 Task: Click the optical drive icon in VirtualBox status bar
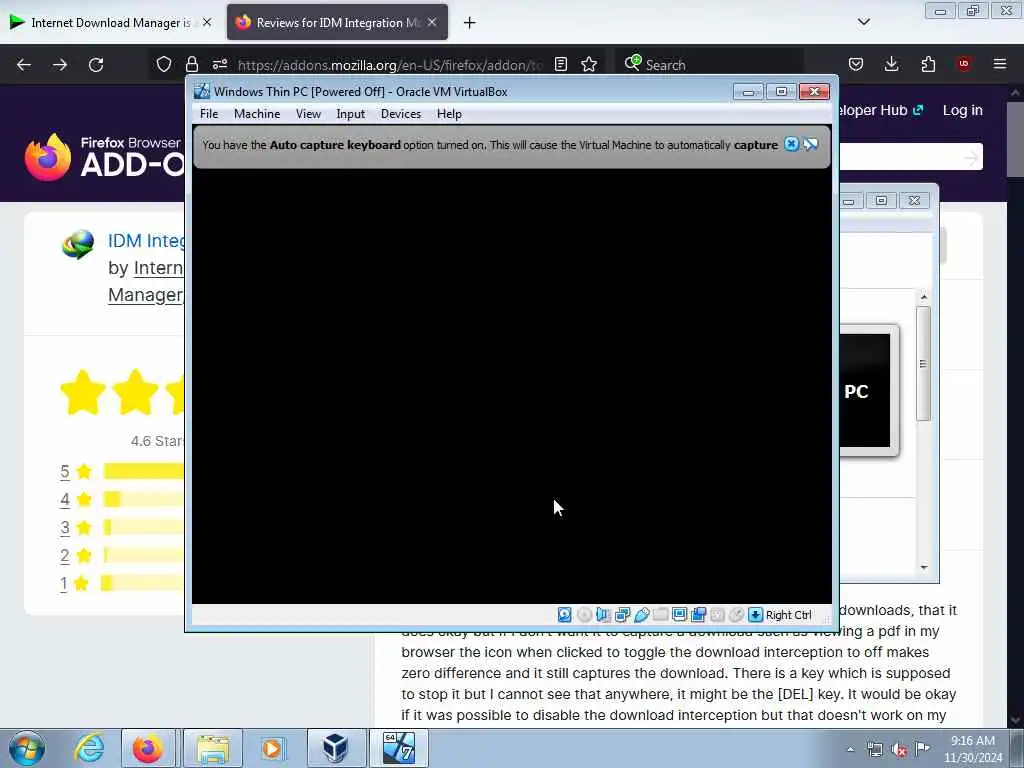(x=584, y=615)
